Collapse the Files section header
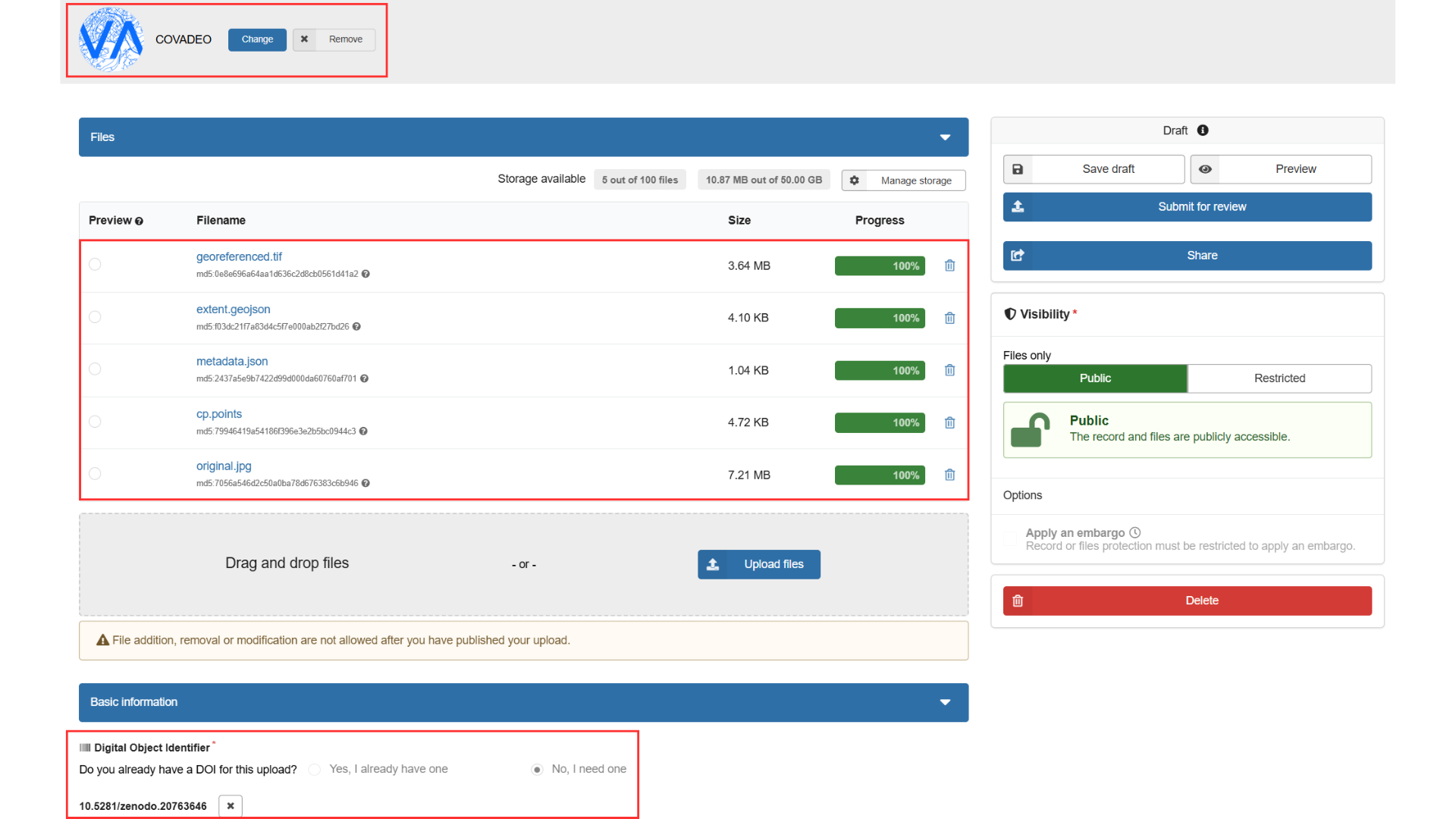 pos(523,137)
